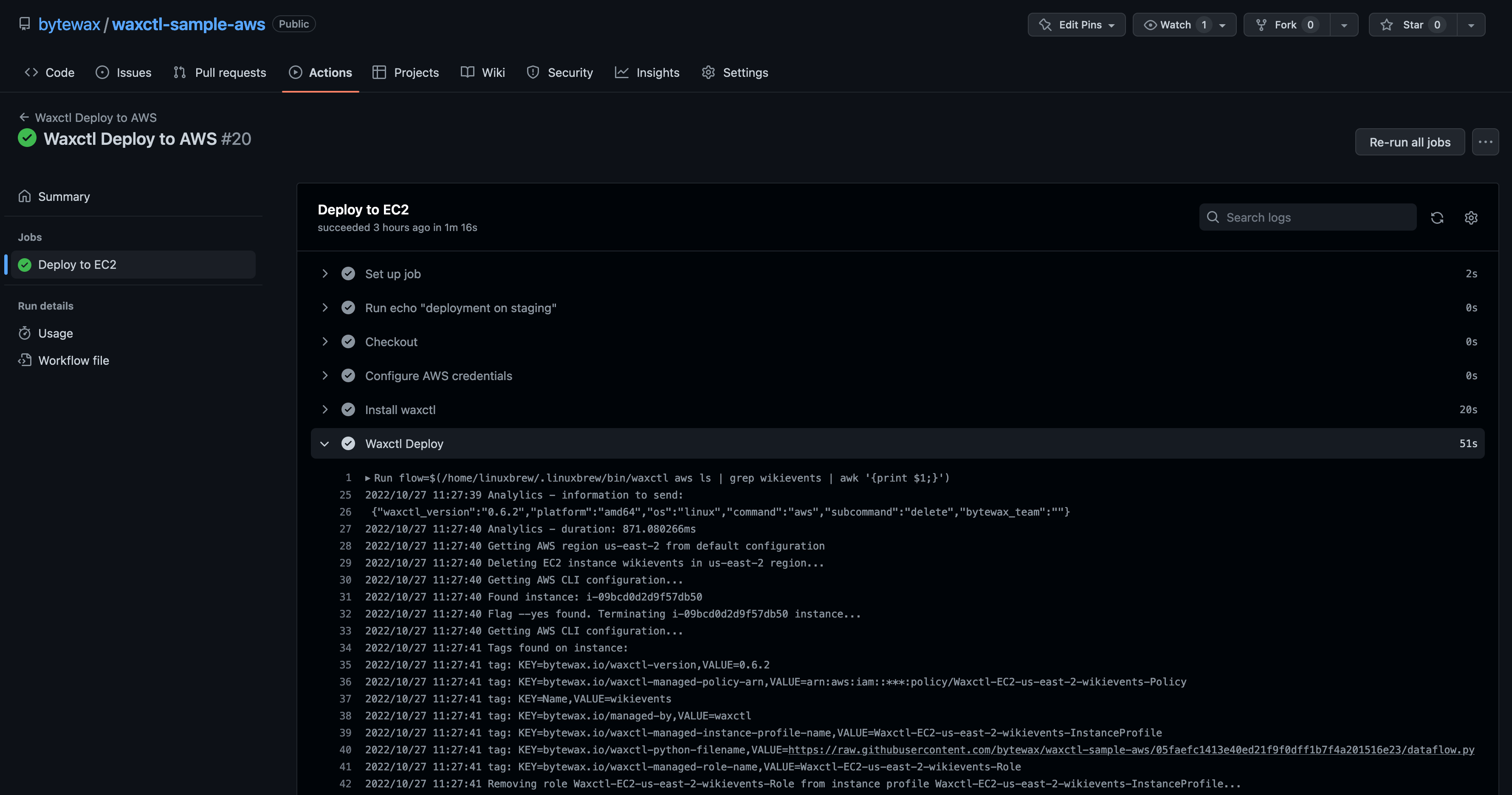Expand the Checkout step
The width and height of the screenshot is (1512, 795).
(897, 342)
